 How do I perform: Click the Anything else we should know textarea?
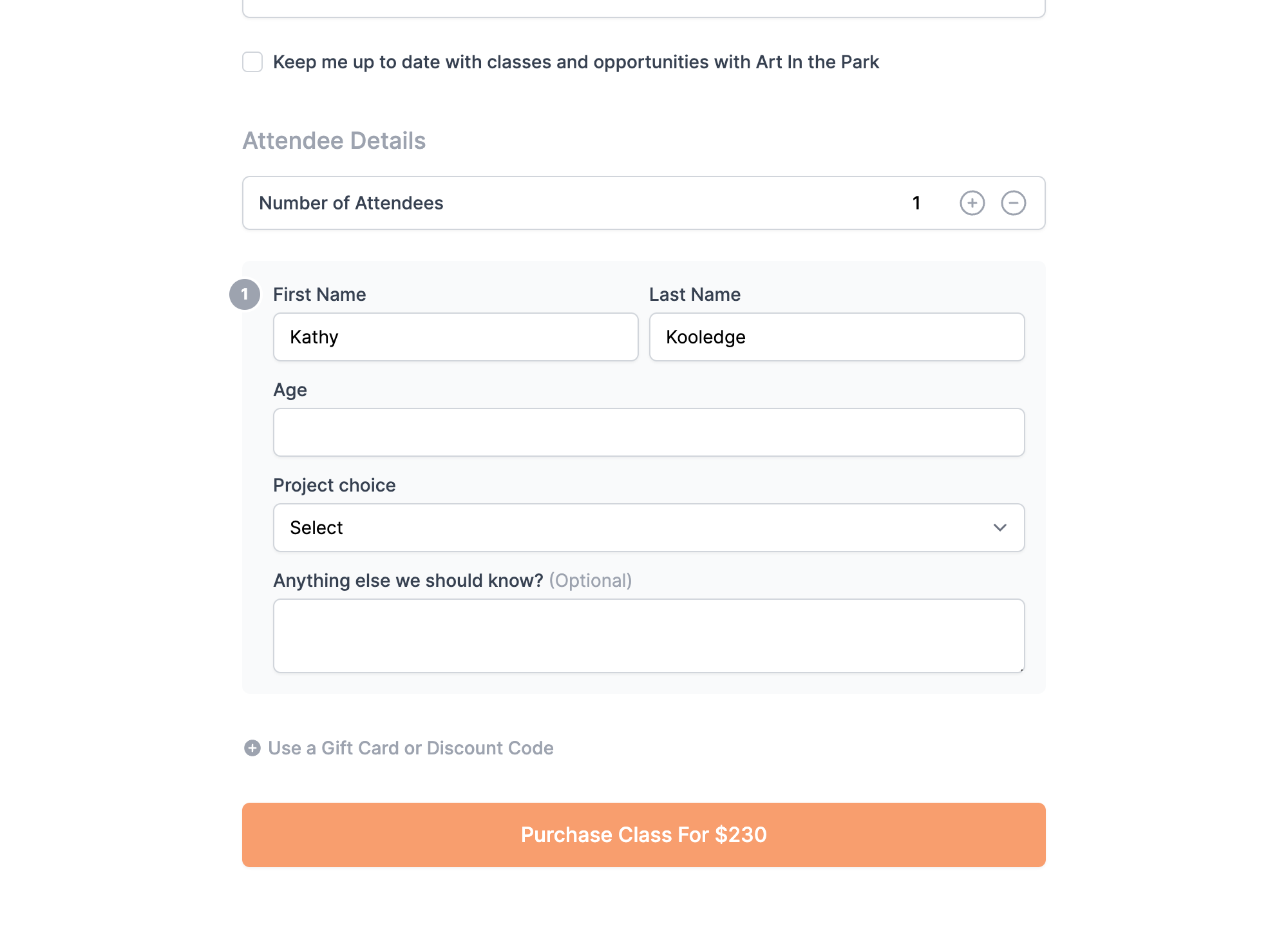point(649,635)
